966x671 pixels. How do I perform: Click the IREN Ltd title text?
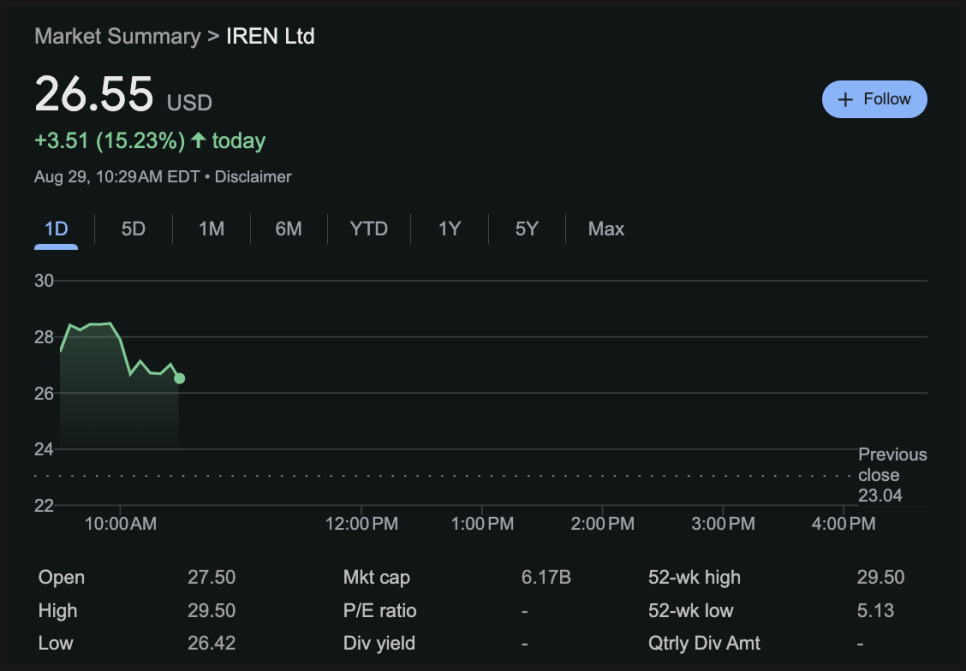pyautogui.click(x=270, y=36)
